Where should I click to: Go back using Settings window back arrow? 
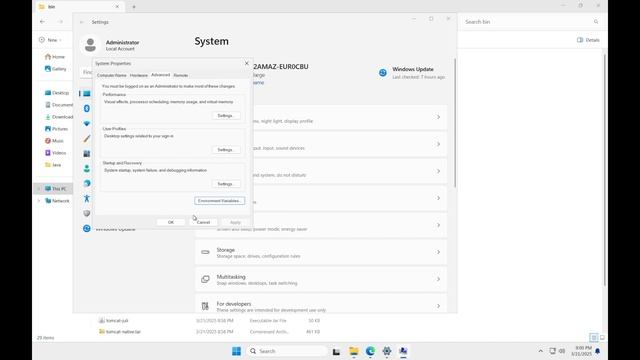click(x=82, y=22)
